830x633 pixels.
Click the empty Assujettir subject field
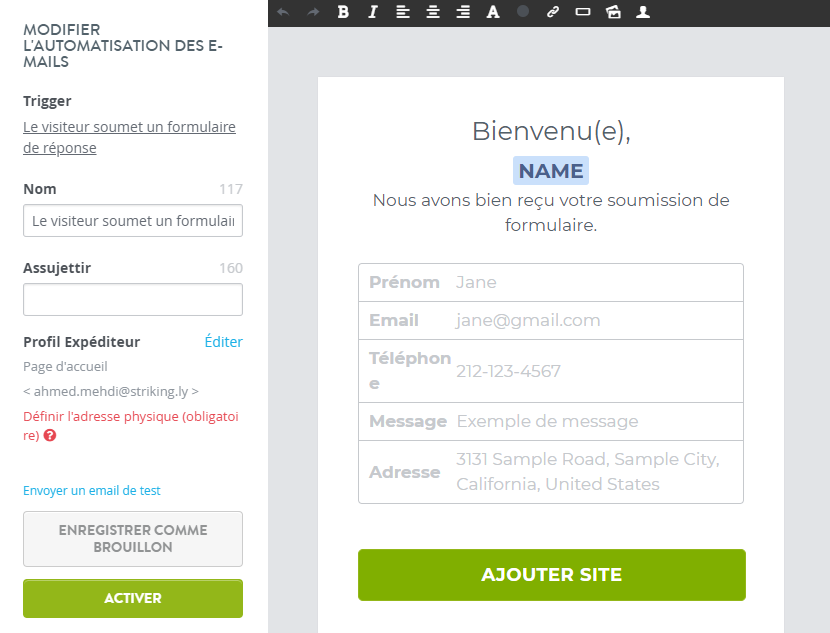133,300
